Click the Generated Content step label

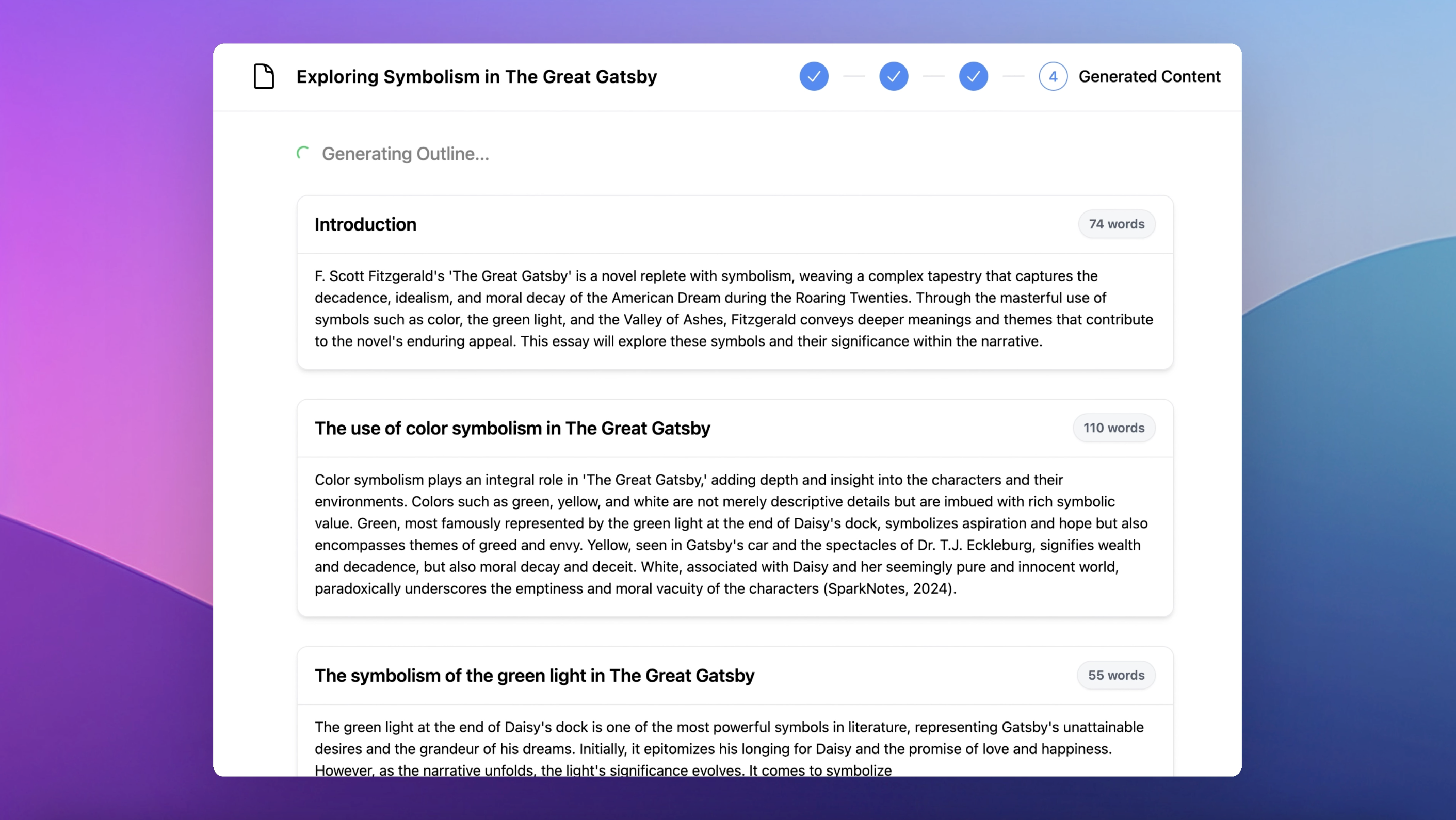1149,76
